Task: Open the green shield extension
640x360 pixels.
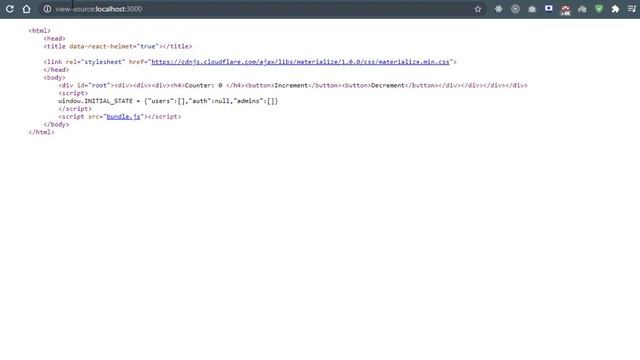Action: point(599,9)
